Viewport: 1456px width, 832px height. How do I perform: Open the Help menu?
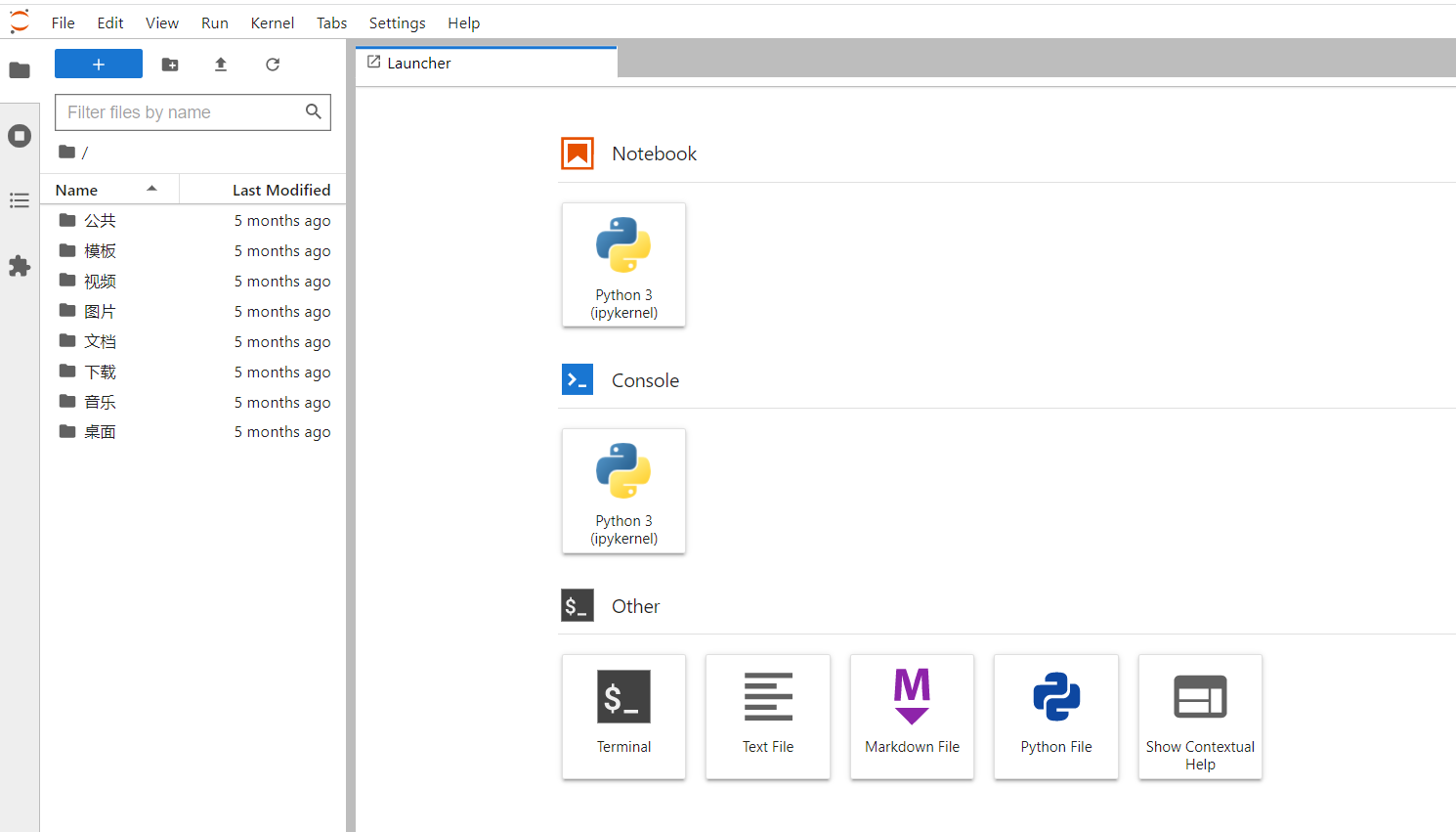point(464,22)
